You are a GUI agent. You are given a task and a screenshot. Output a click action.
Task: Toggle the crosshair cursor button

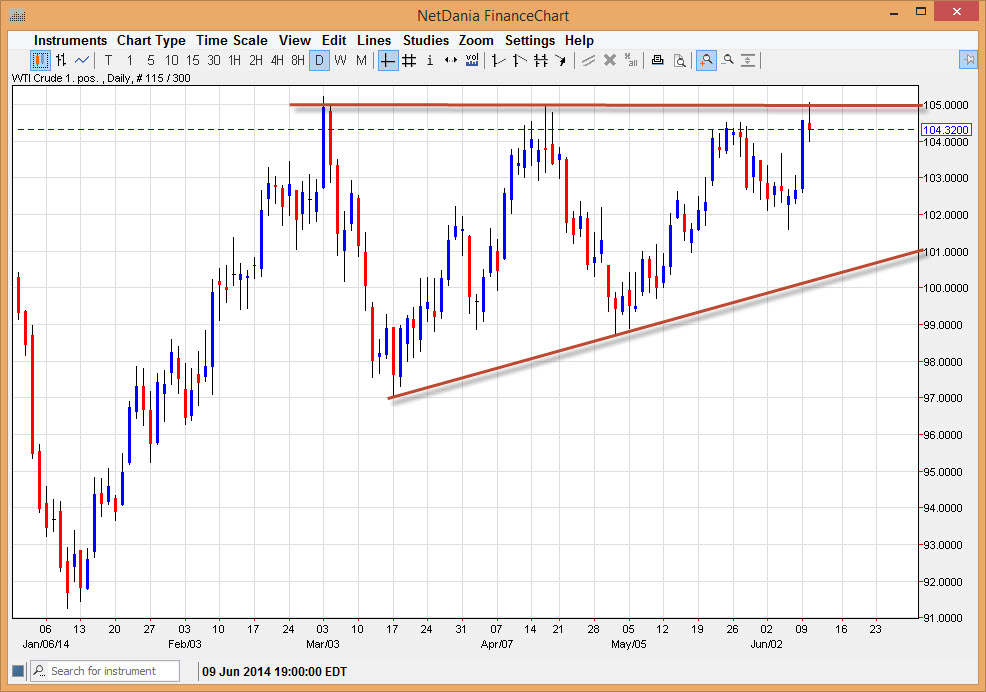click(x=388, y=60)
